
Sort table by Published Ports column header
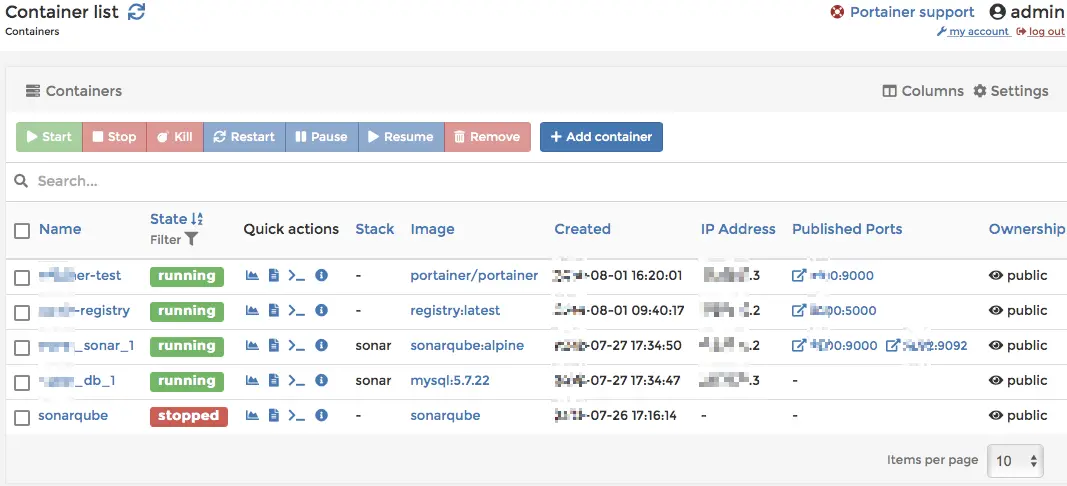coord(847,229)
